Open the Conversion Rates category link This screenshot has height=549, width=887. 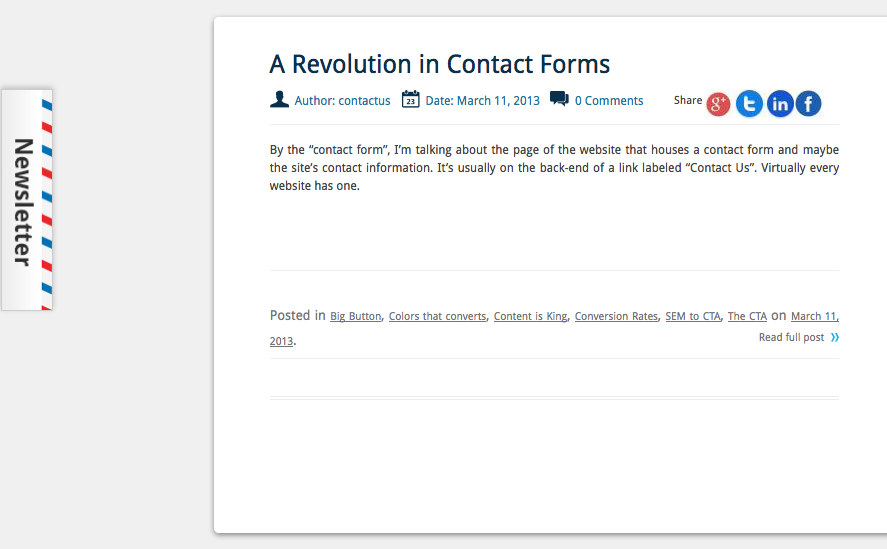pos(616,316)
